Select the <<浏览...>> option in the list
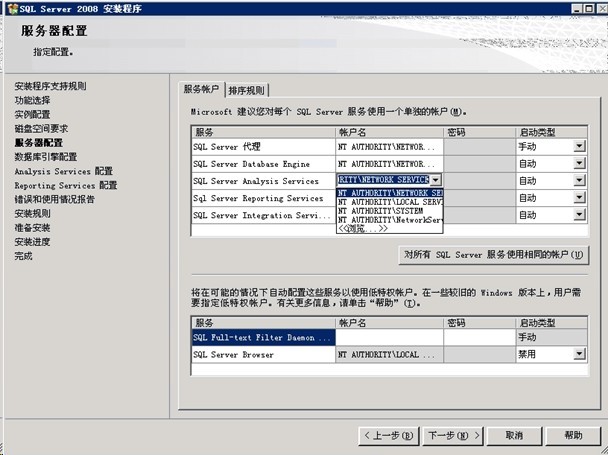 tap(390, 228)
